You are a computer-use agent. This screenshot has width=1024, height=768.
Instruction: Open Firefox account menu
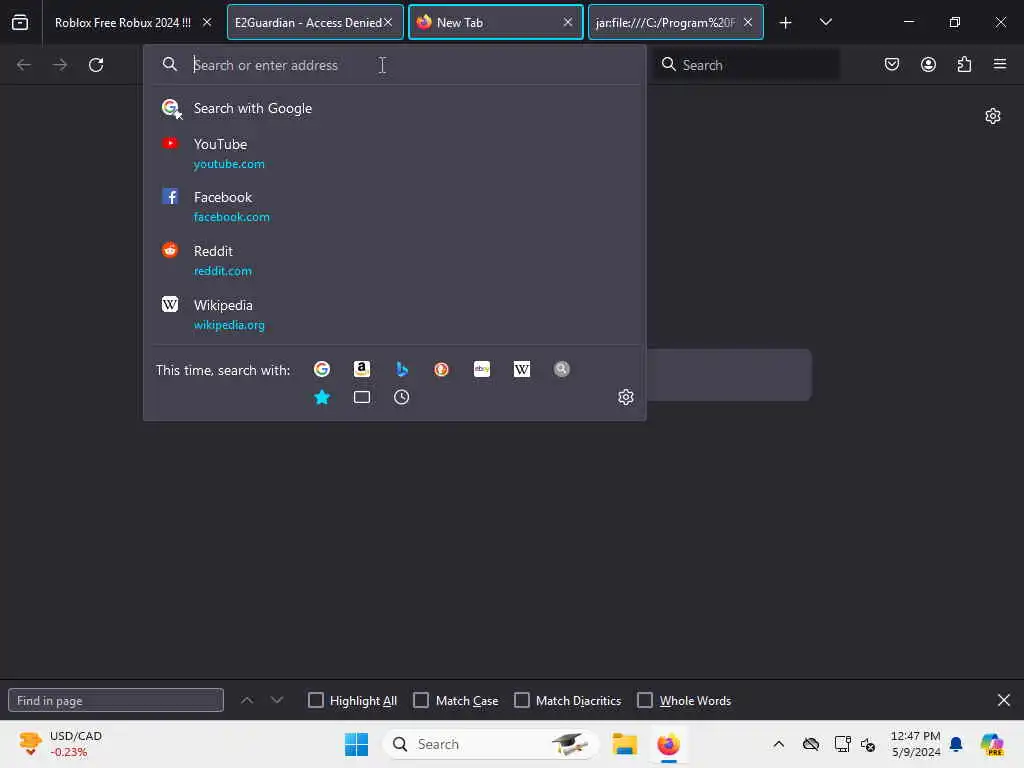tap(928, 64)
